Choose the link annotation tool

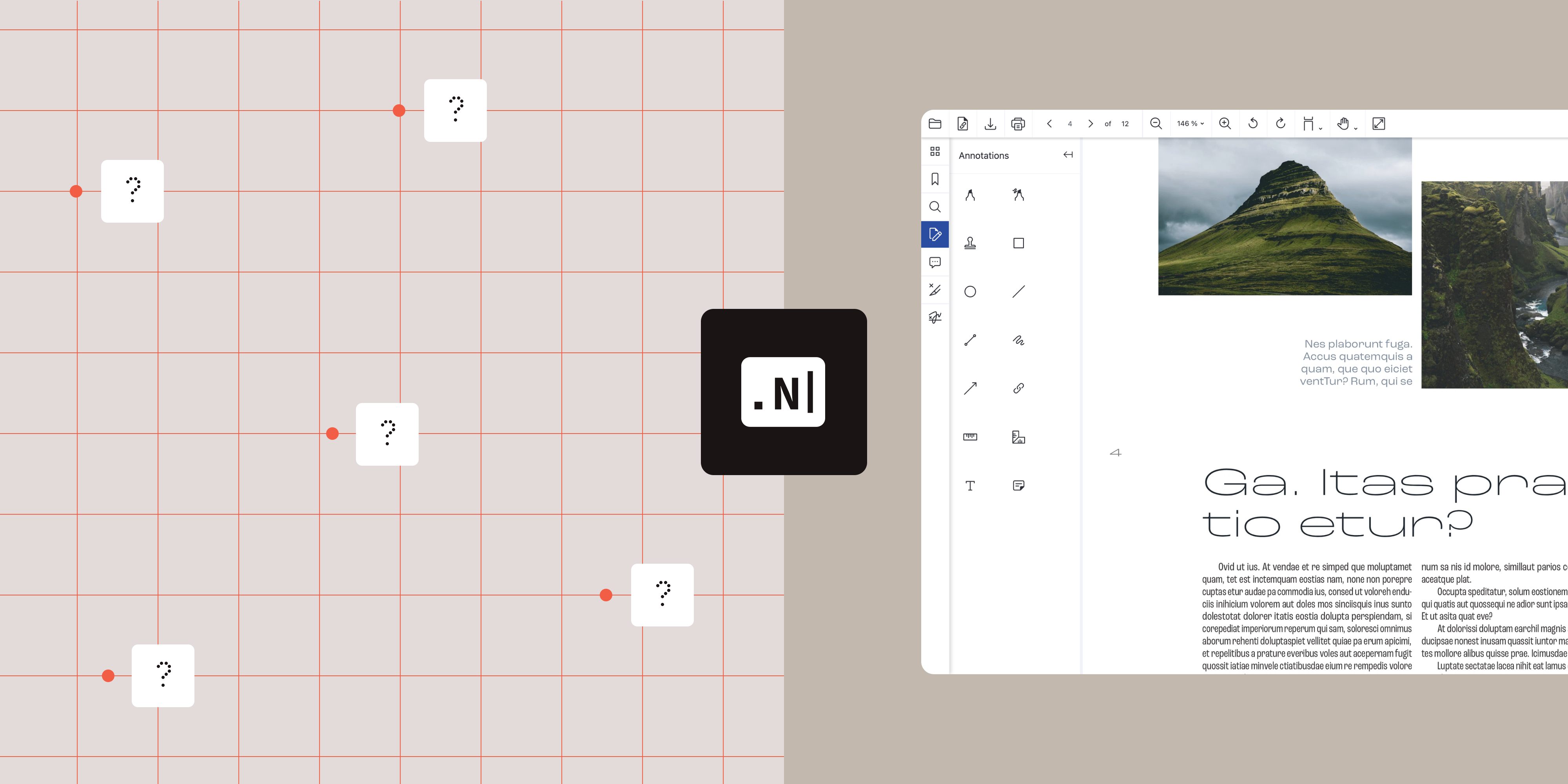(1018, 388)
